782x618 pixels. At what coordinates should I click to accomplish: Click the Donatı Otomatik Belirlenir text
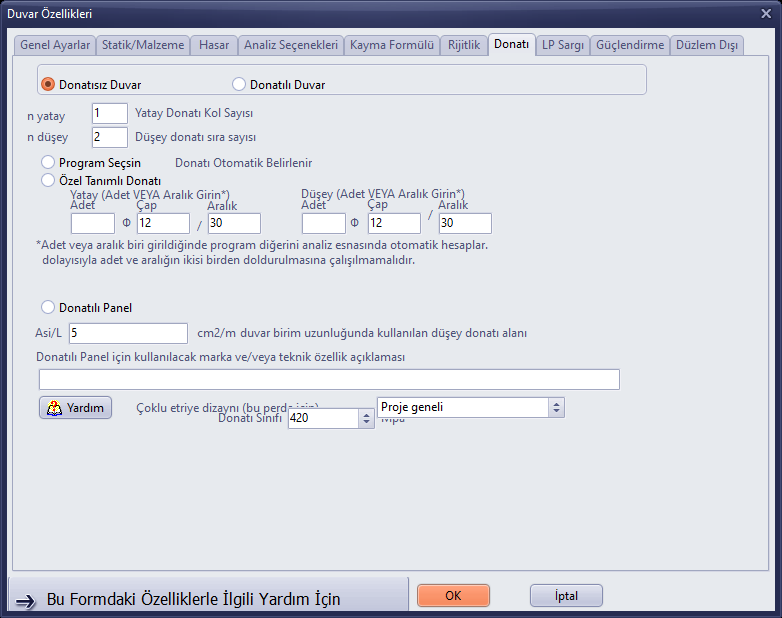point(243,163)
